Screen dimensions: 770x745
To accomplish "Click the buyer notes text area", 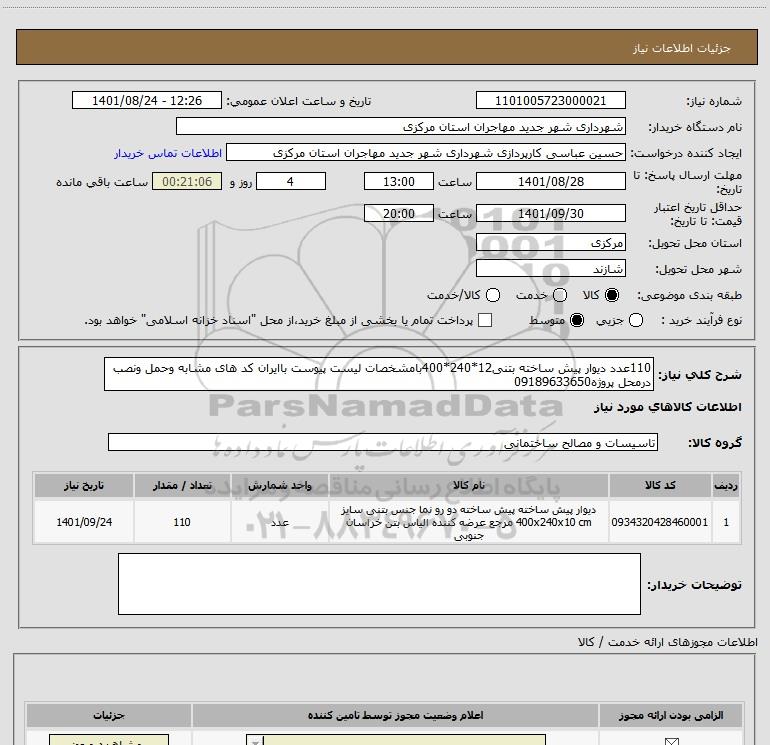I will (x=379, y=584).
